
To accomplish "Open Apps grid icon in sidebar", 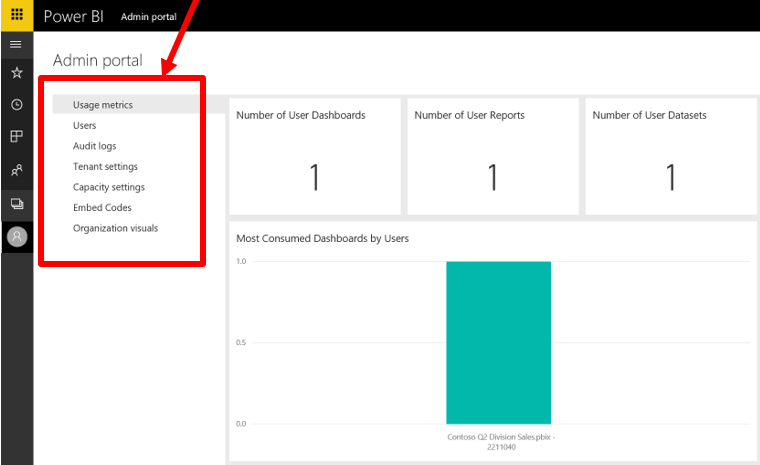I will click(16, 137).
